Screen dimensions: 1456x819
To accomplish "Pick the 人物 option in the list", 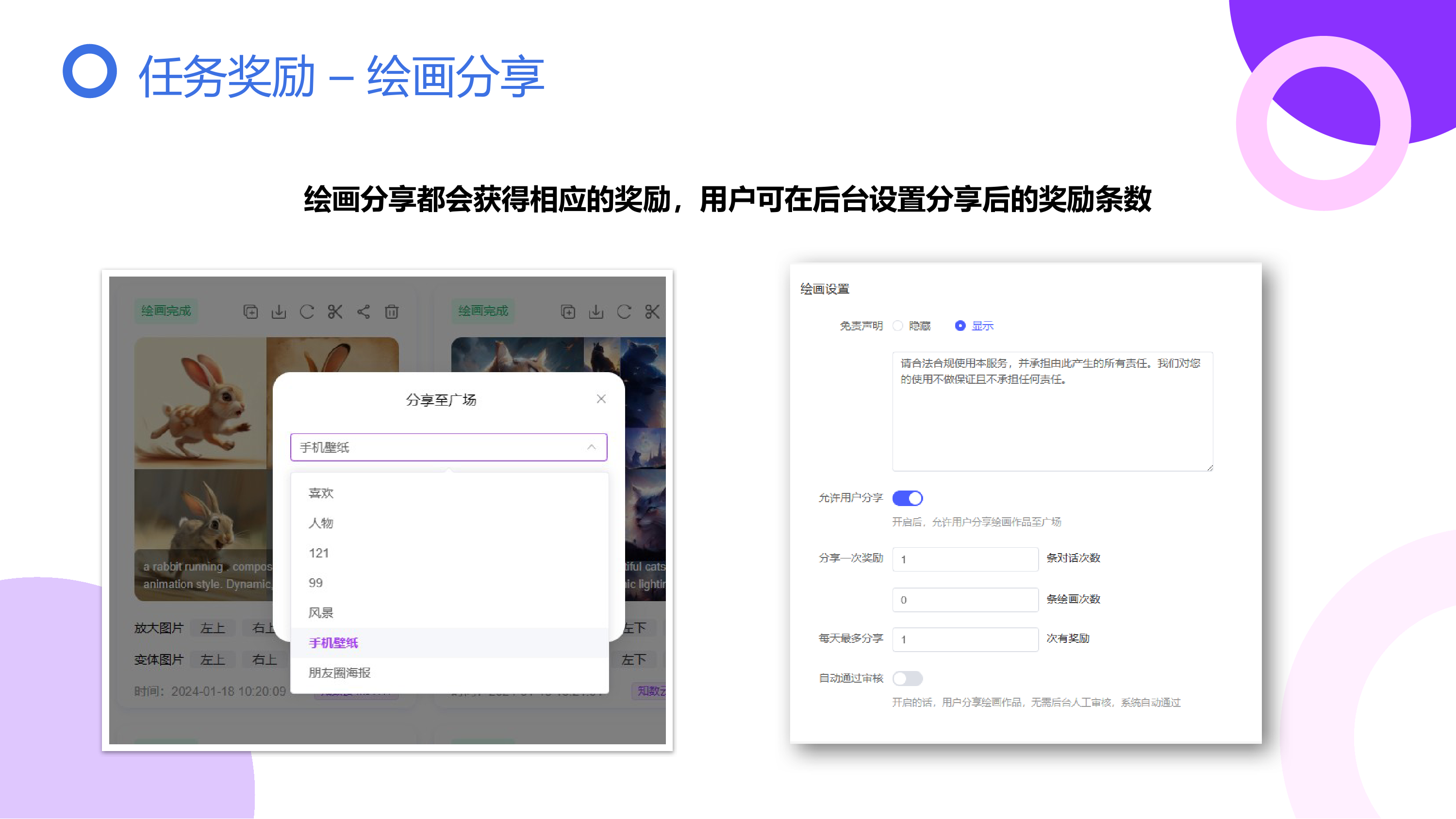I will (x=321, y=523).
